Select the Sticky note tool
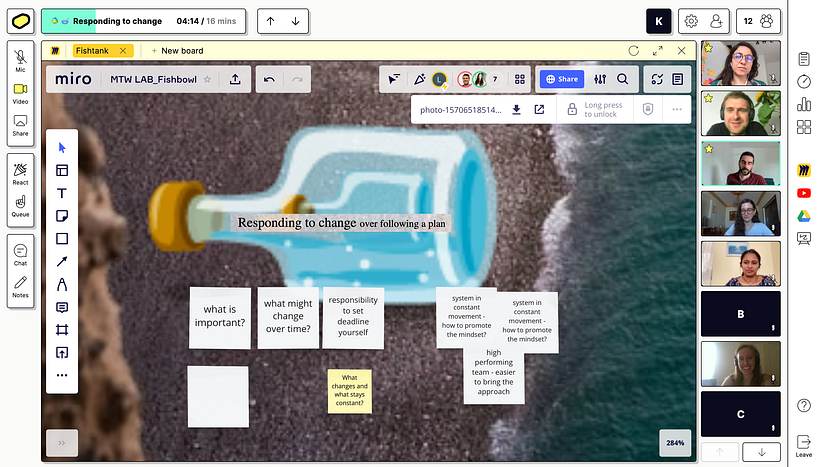 point(62,216)
